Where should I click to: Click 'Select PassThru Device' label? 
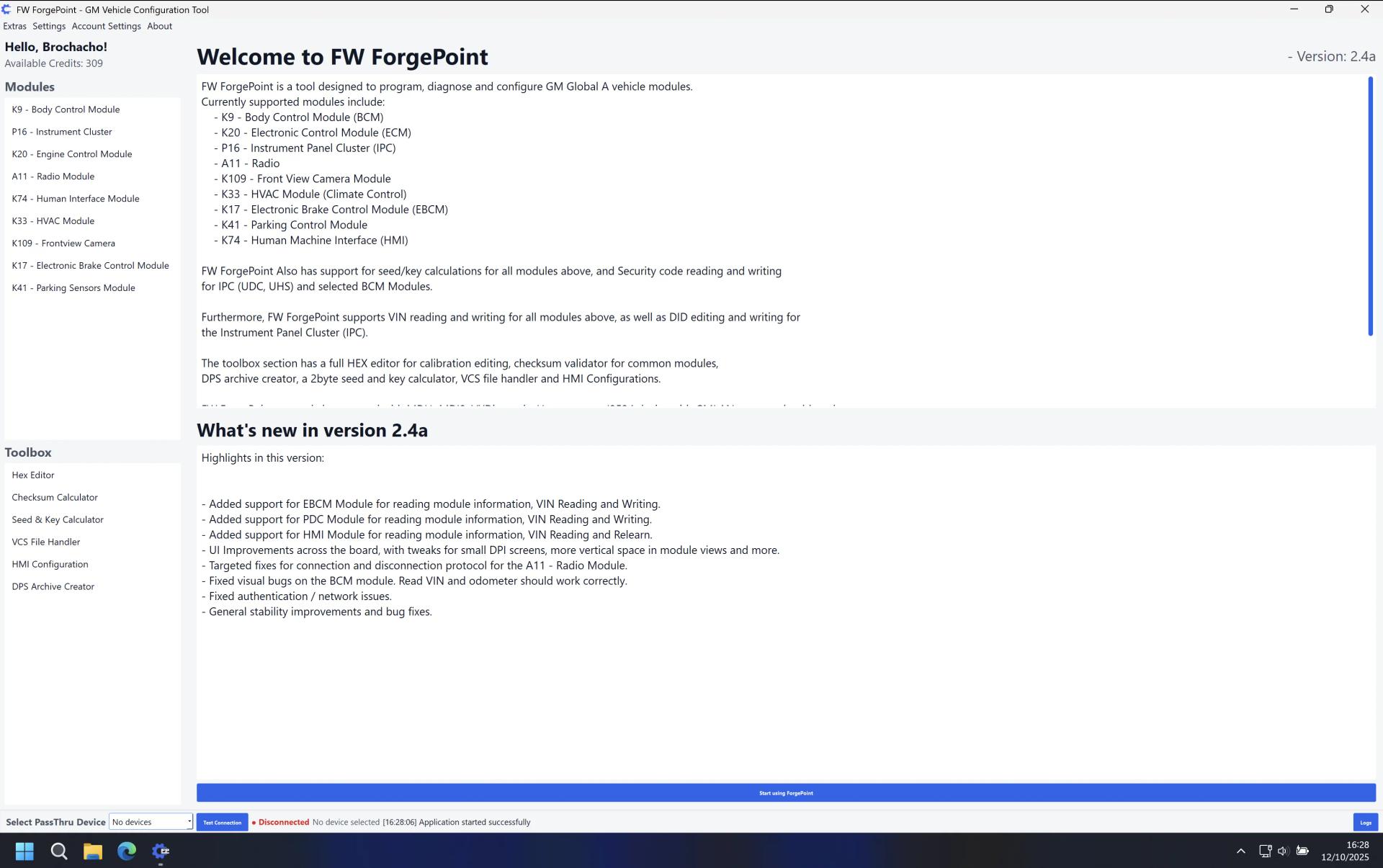click(x=55, y=823)
